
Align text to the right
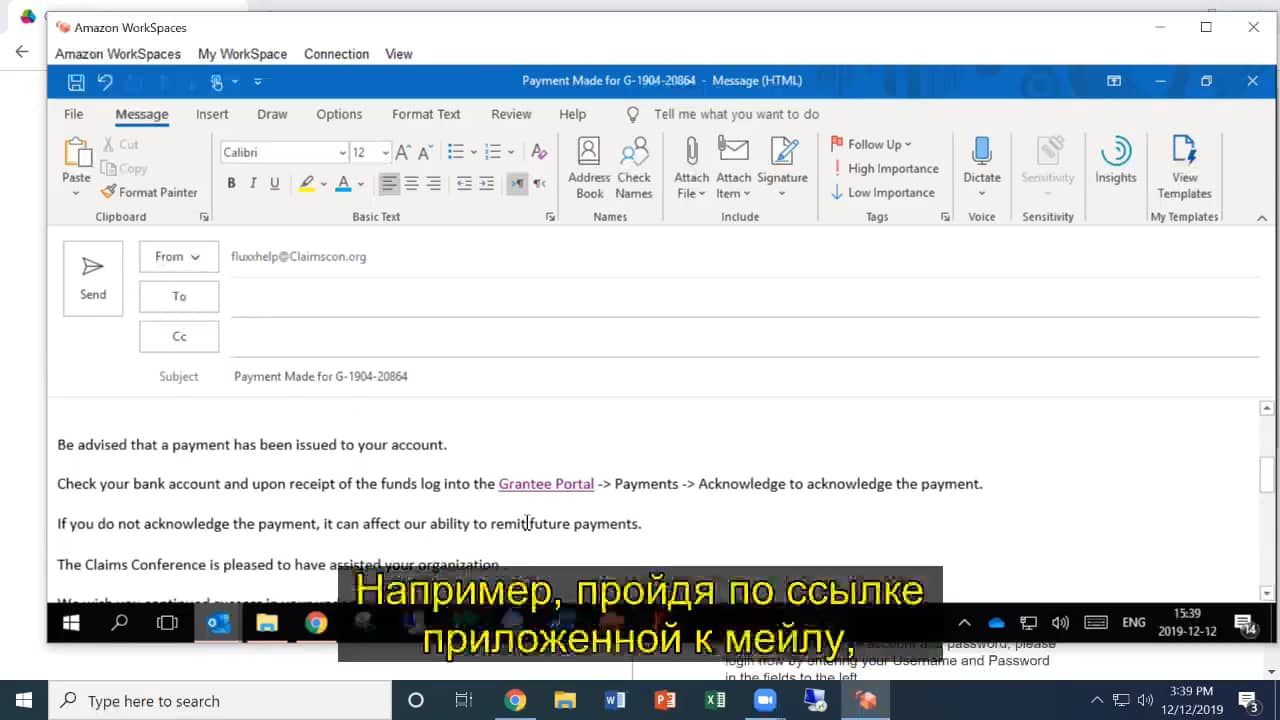coord(433,183)
